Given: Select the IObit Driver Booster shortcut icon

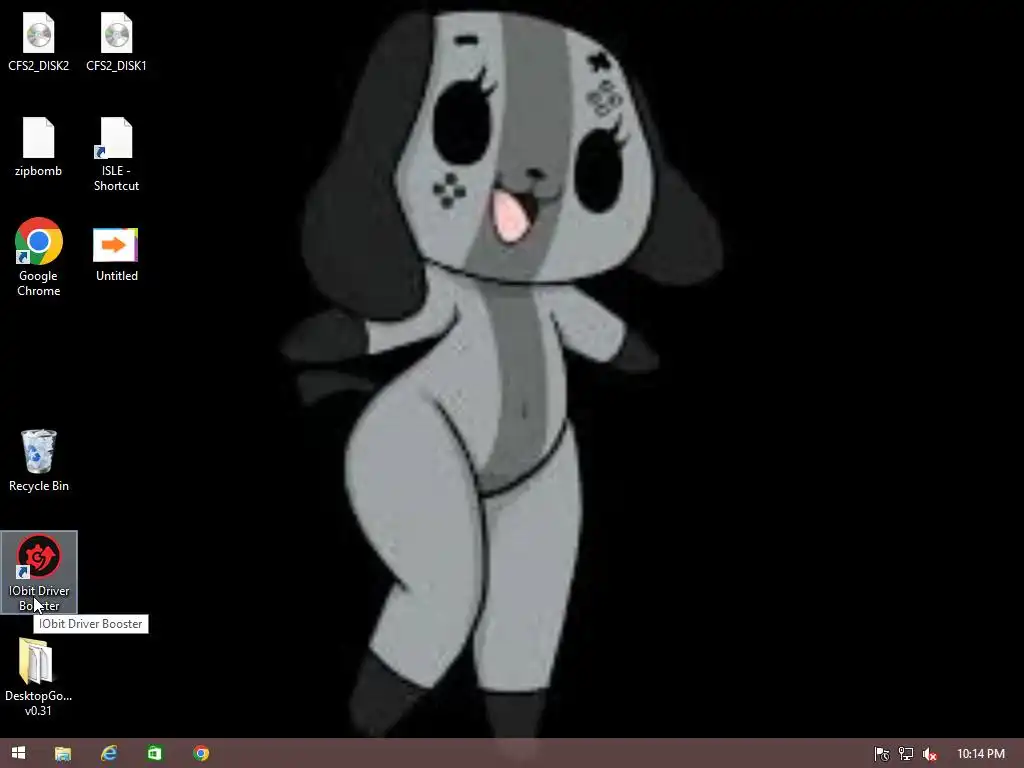Looking at the screenshot, I should 39,557.
